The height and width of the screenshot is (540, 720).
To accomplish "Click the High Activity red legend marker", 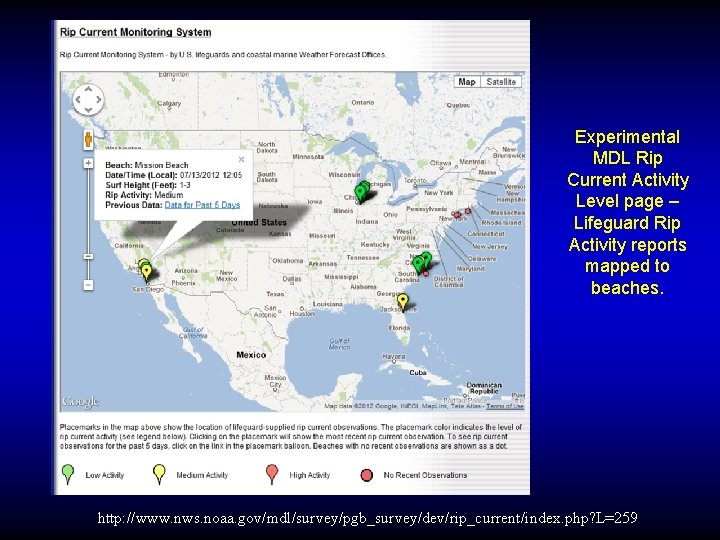I will 272,474.
